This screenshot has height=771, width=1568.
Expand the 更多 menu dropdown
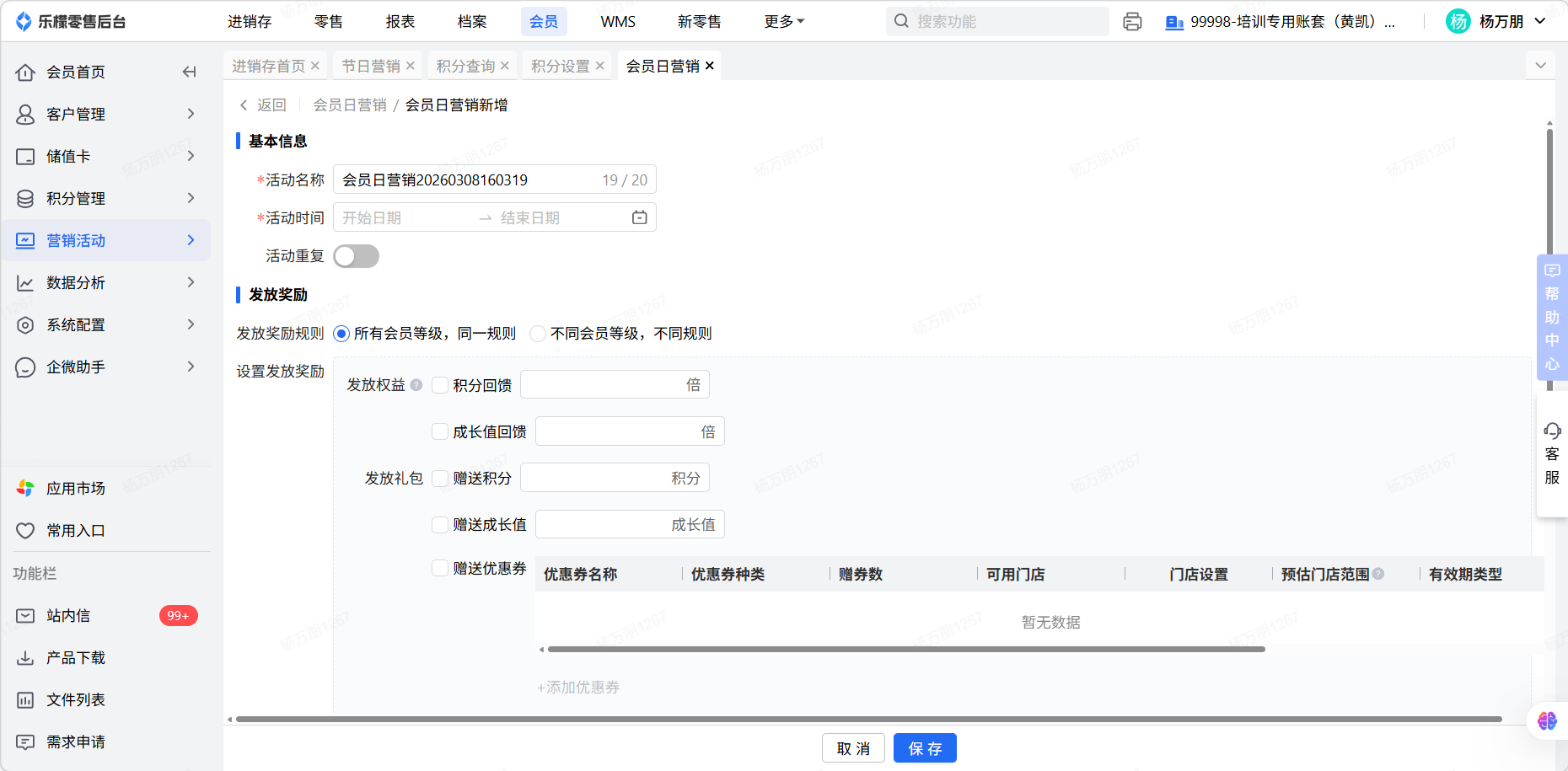pos(784,22)
